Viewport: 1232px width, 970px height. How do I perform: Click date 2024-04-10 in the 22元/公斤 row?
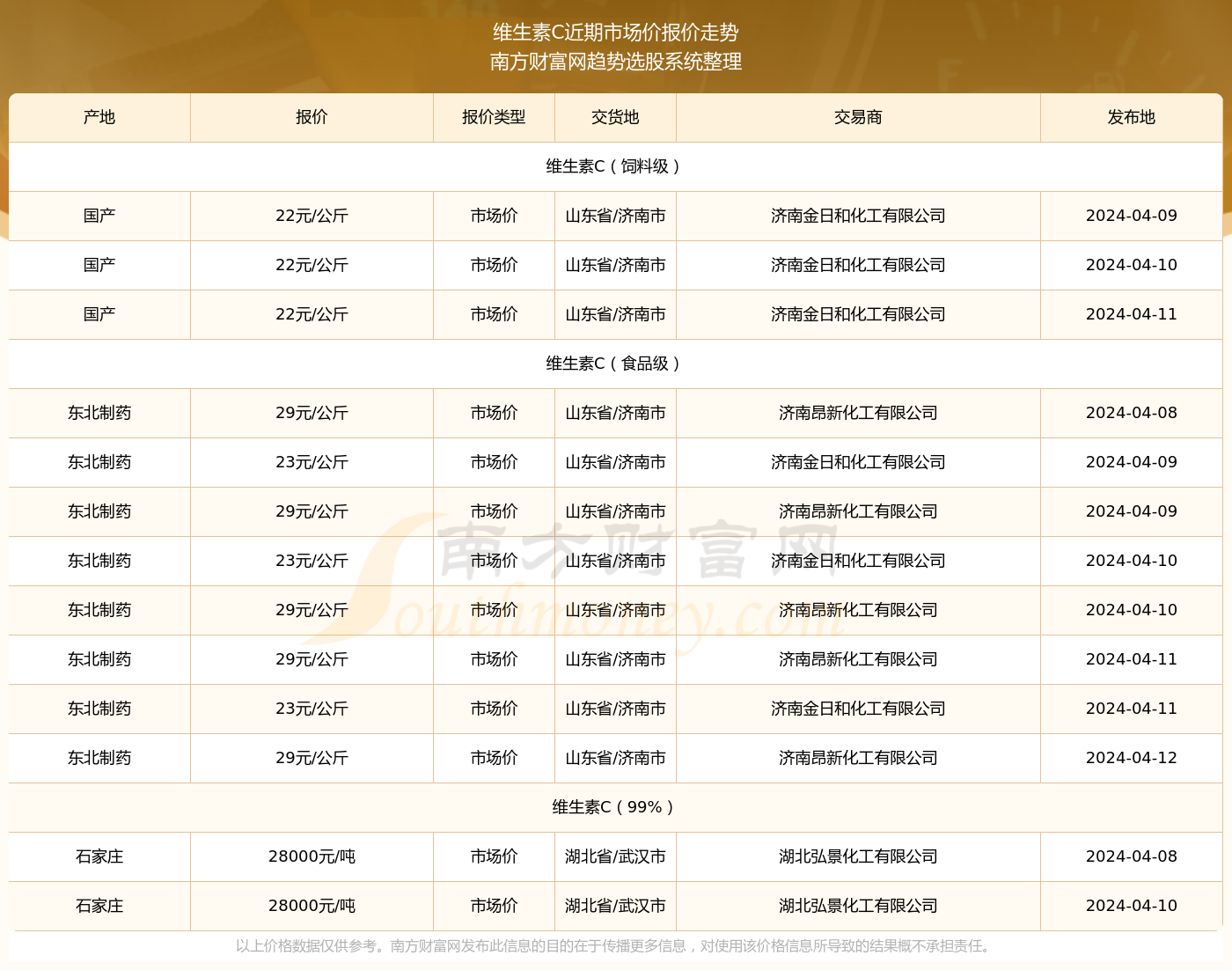pyautogui.click(x=1132, y=265)
